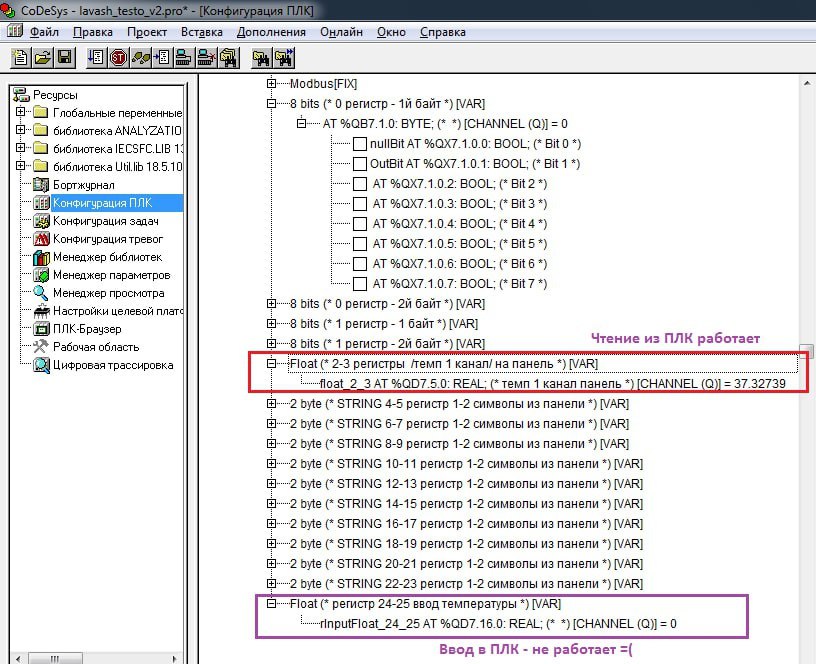Click the Step in arrow-page icon
816x664 pixels.
click(162, 58)
